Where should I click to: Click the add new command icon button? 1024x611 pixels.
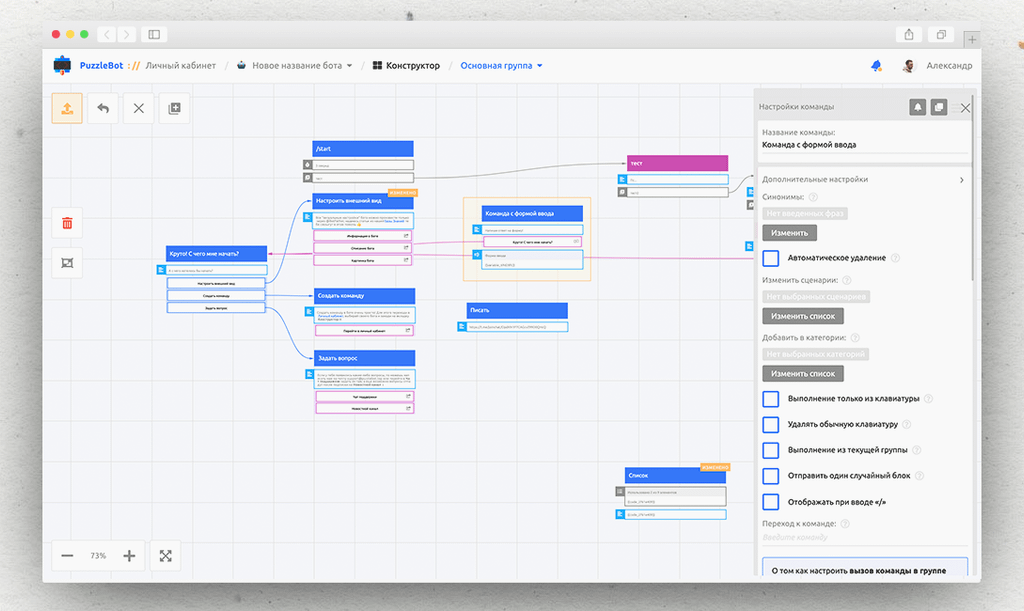[x=174, y=108]
